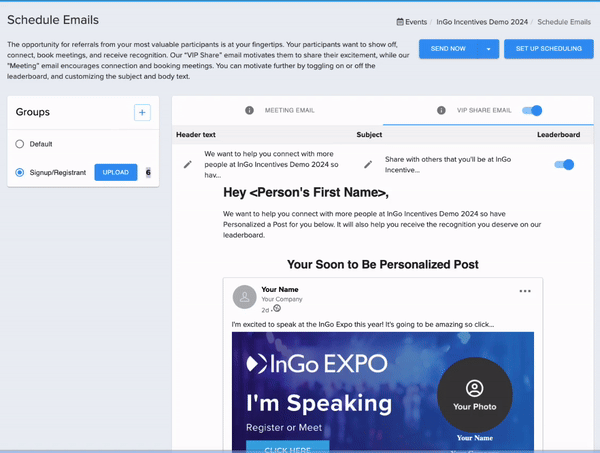This screenshot has height=453, width=600.
Task: Click the Set Up Scheduling button
Action: (x=549, y=49)
